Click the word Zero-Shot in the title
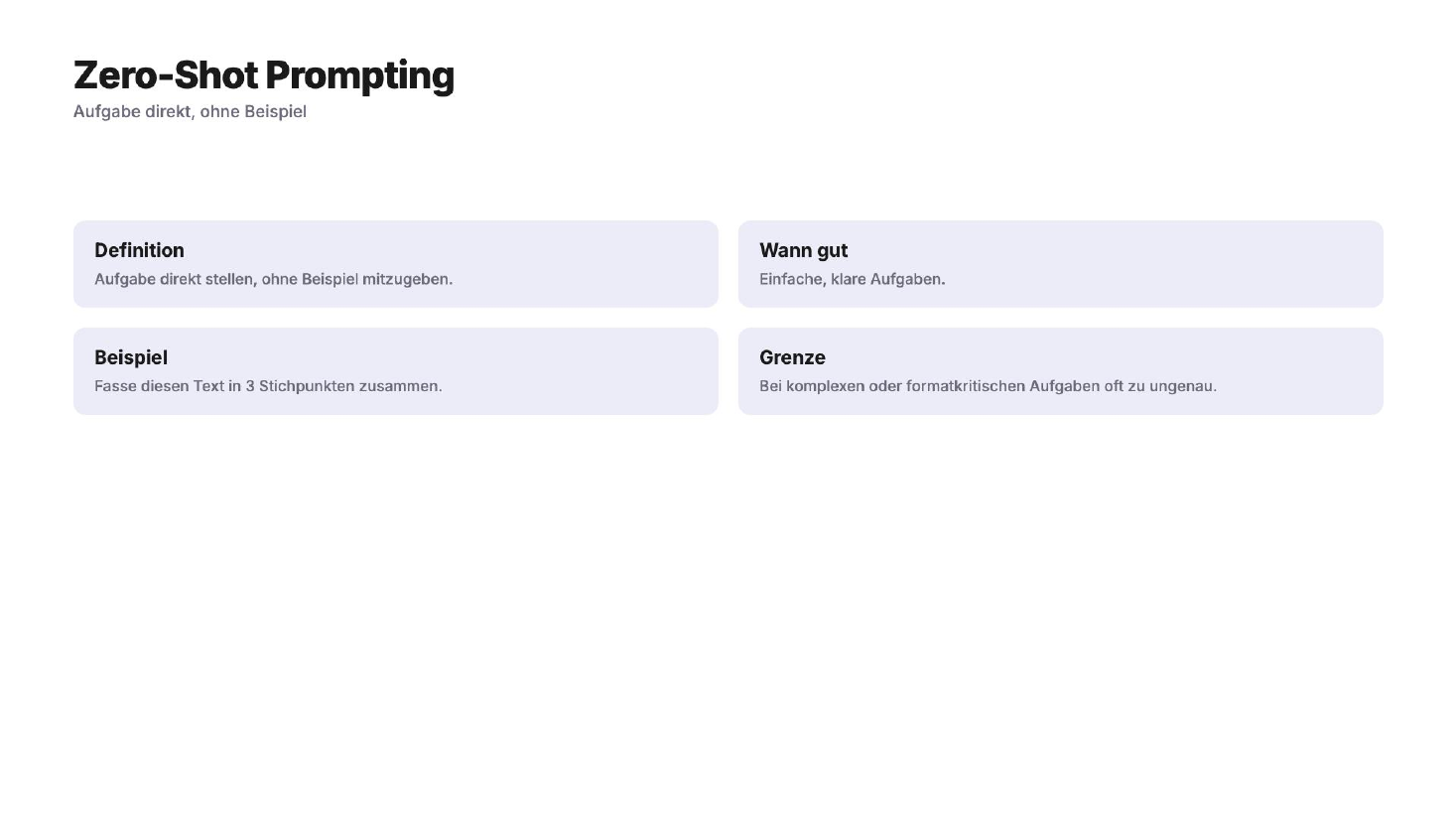Viewport: 1456px width, 819px height. coord(166,75)
